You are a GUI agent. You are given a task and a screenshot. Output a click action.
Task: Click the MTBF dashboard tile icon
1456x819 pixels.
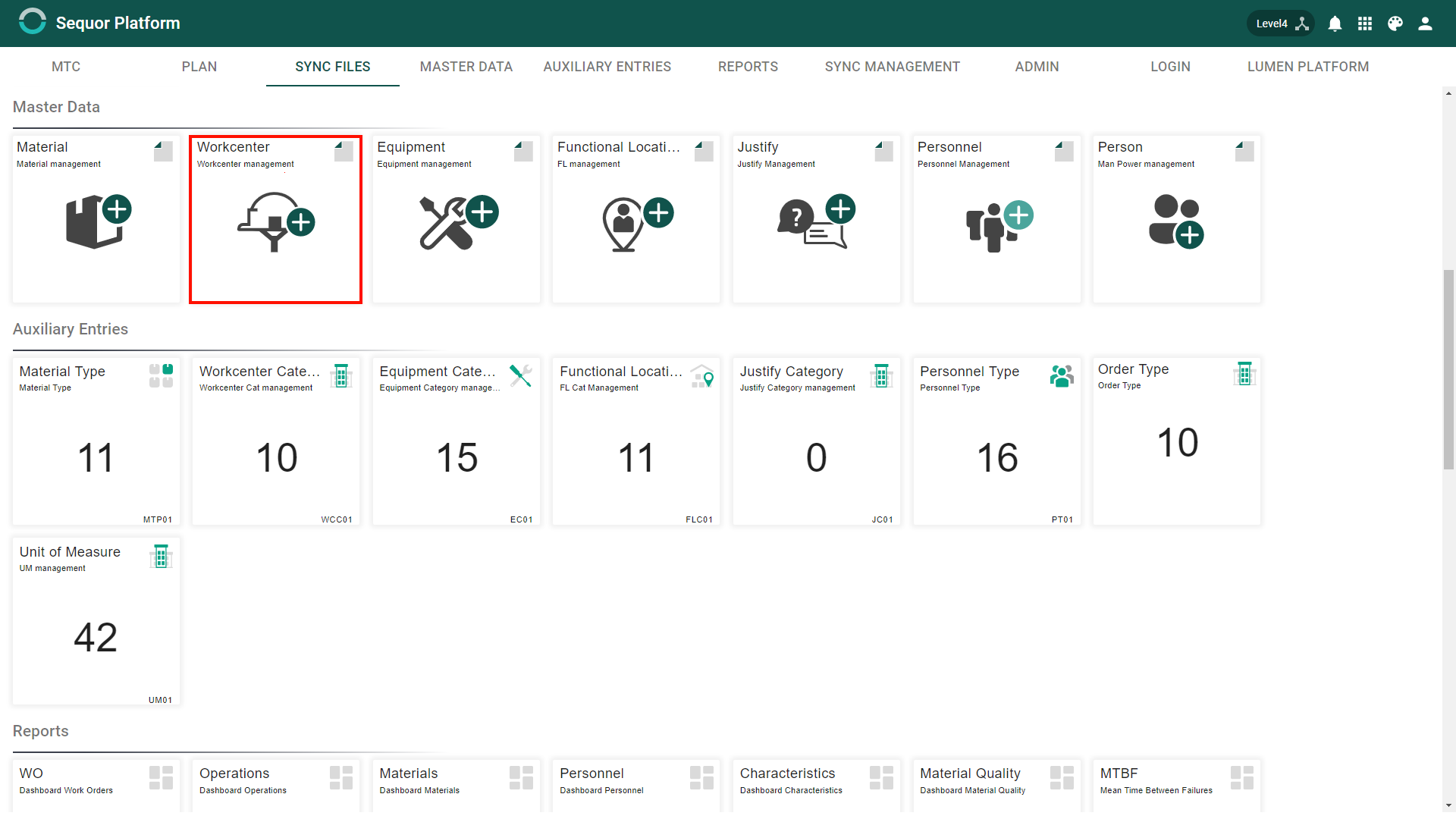(1242, 777)
